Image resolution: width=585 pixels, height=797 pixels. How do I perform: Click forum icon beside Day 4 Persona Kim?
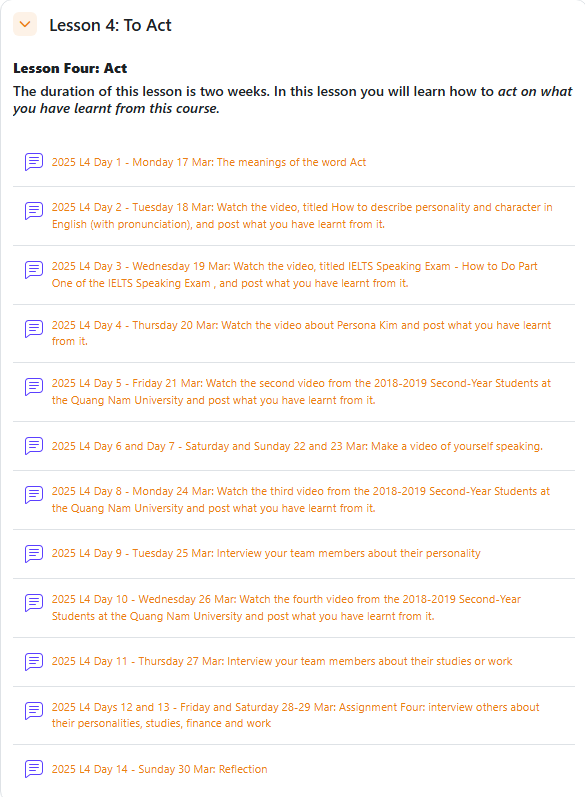coord(34,328)
